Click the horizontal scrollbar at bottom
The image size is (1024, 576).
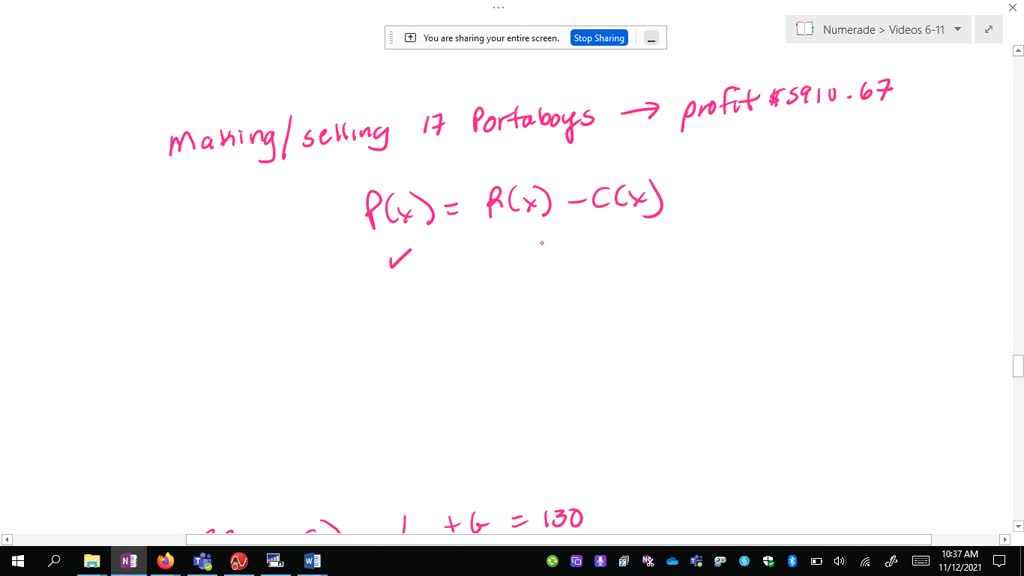558,540
